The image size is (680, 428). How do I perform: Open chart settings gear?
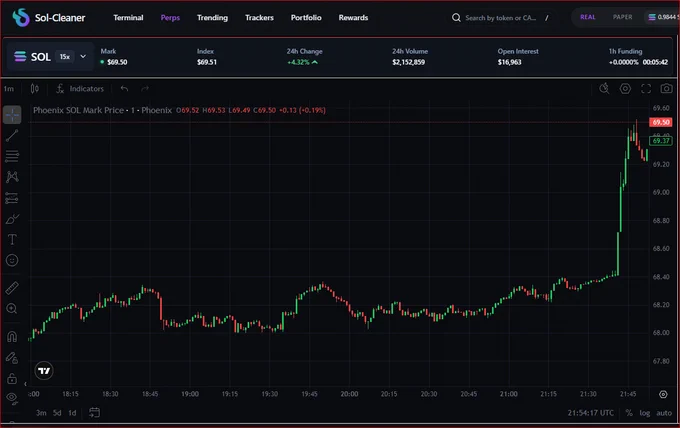pos(625,89)
